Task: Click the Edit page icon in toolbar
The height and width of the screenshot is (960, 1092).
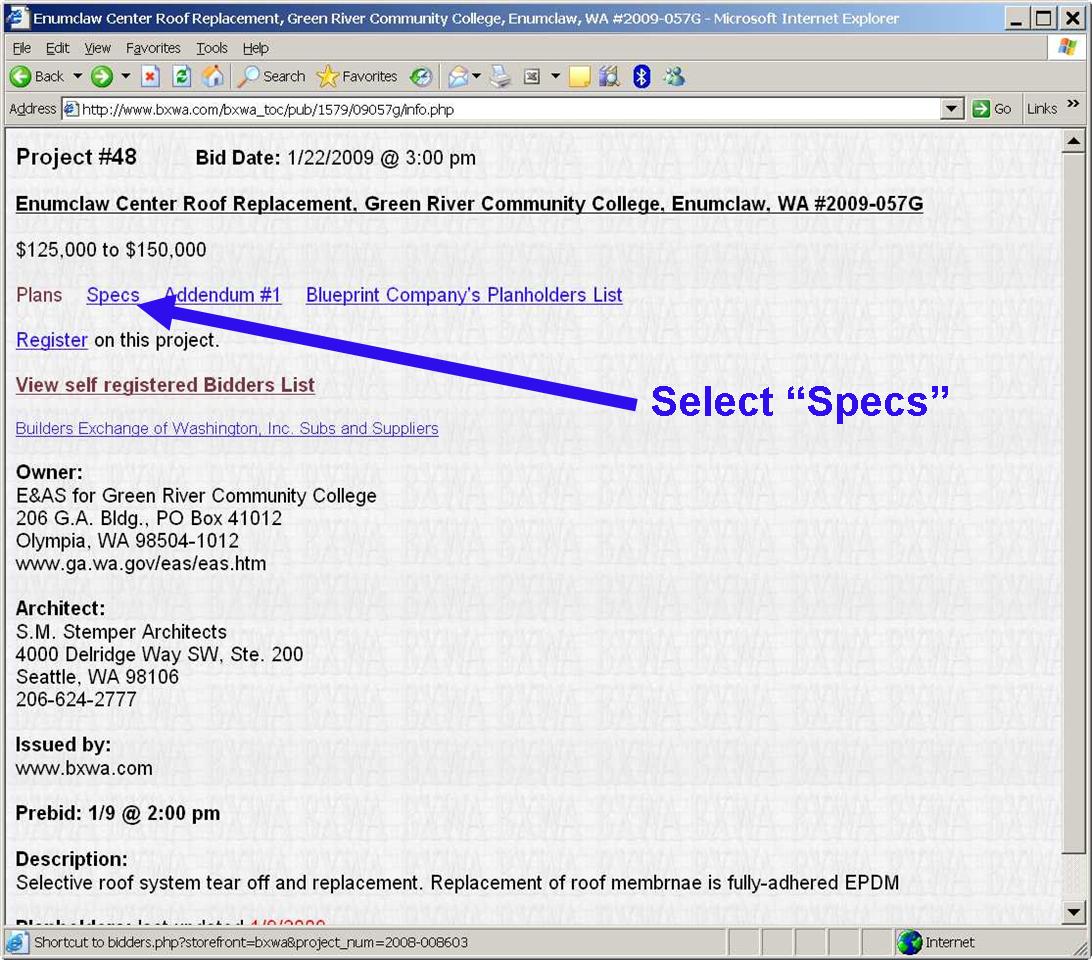Action: tap(531, 77)
